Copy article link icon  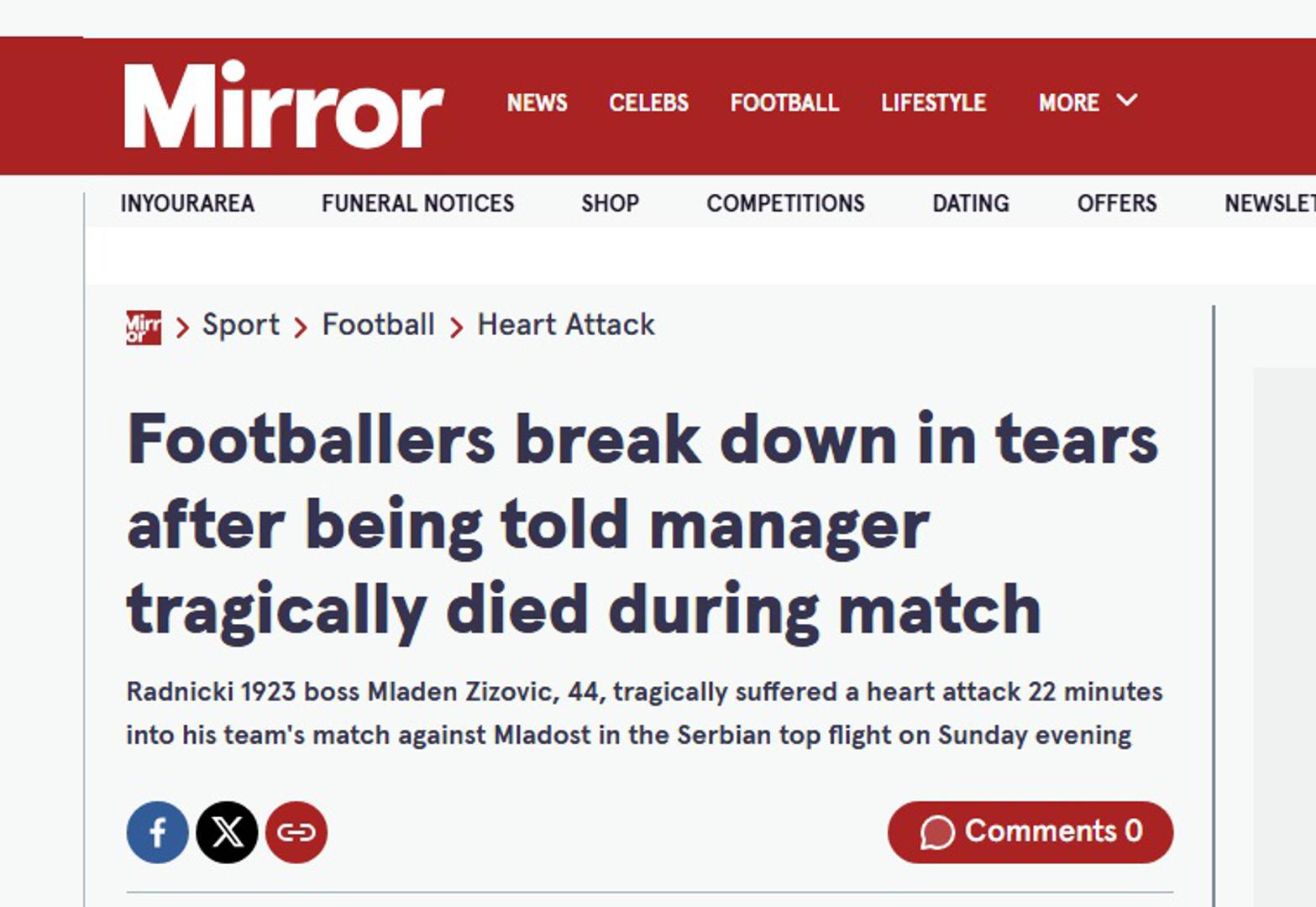point(296,832)
